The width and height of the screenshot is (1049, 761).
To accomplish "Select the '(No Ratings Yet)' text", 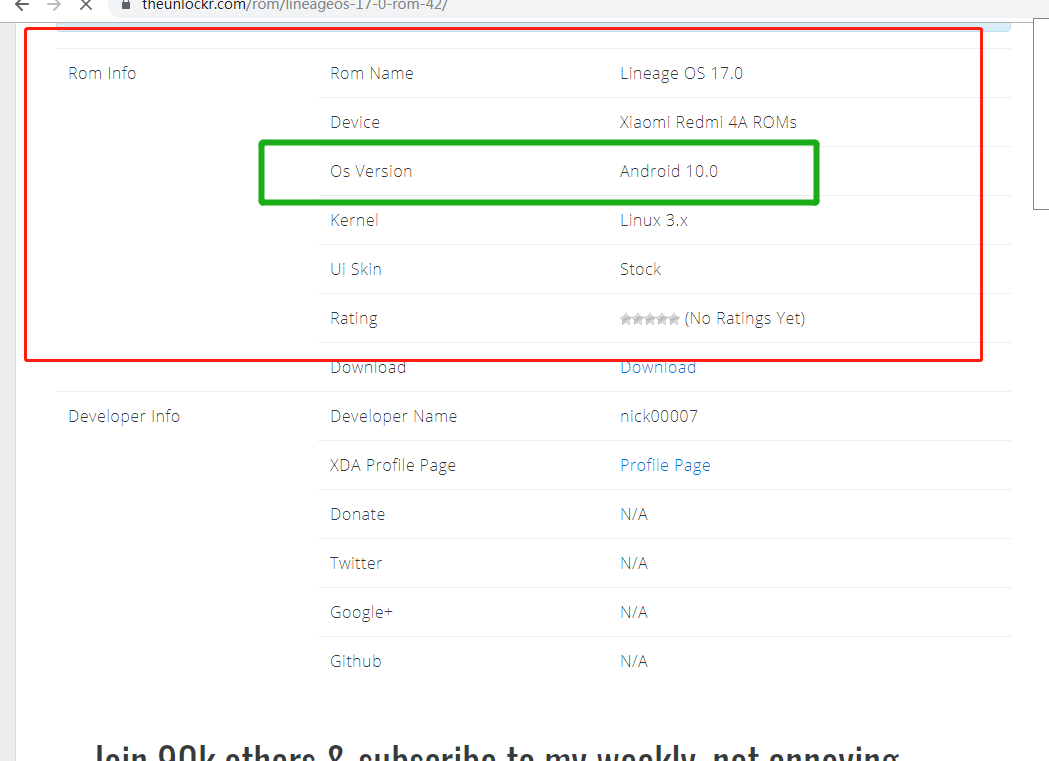I will (x=745, y=318).
